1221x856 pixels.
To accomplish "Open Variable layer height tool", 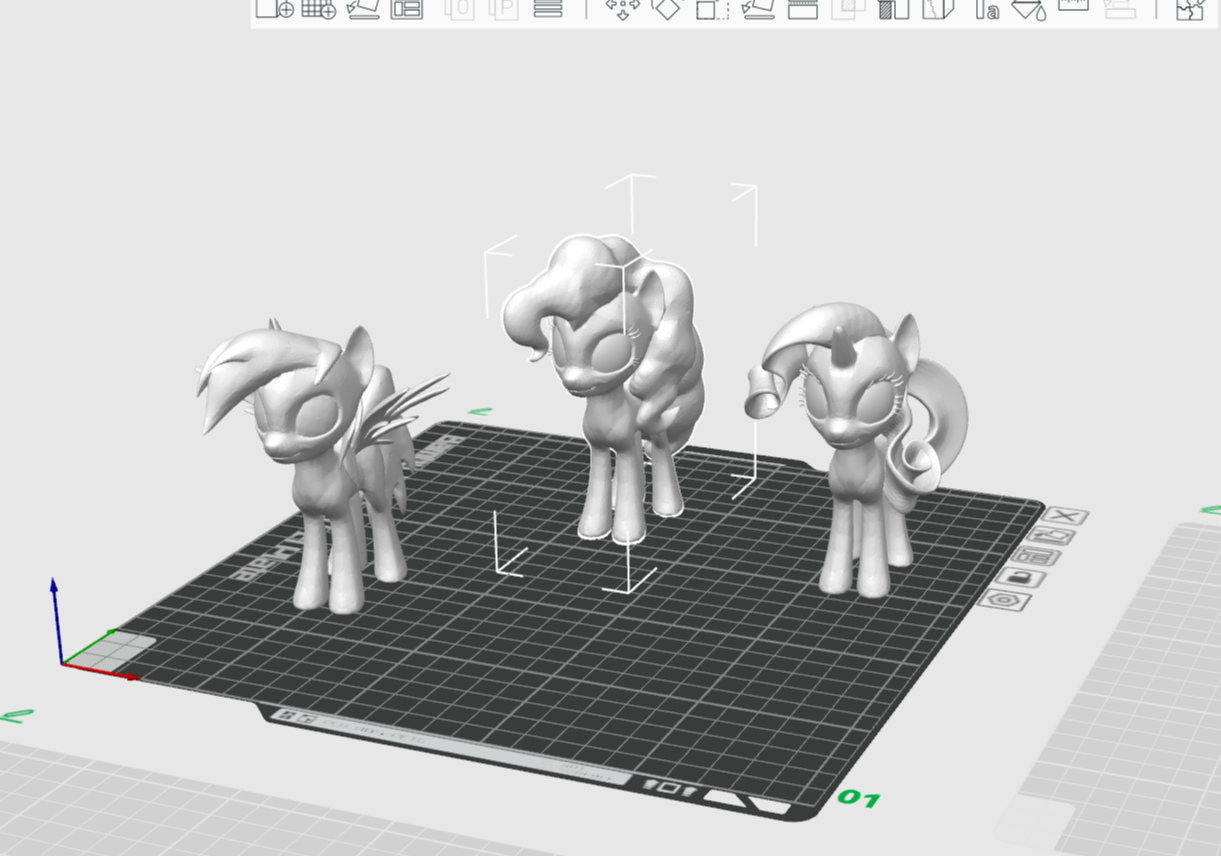I will (548, 9).
